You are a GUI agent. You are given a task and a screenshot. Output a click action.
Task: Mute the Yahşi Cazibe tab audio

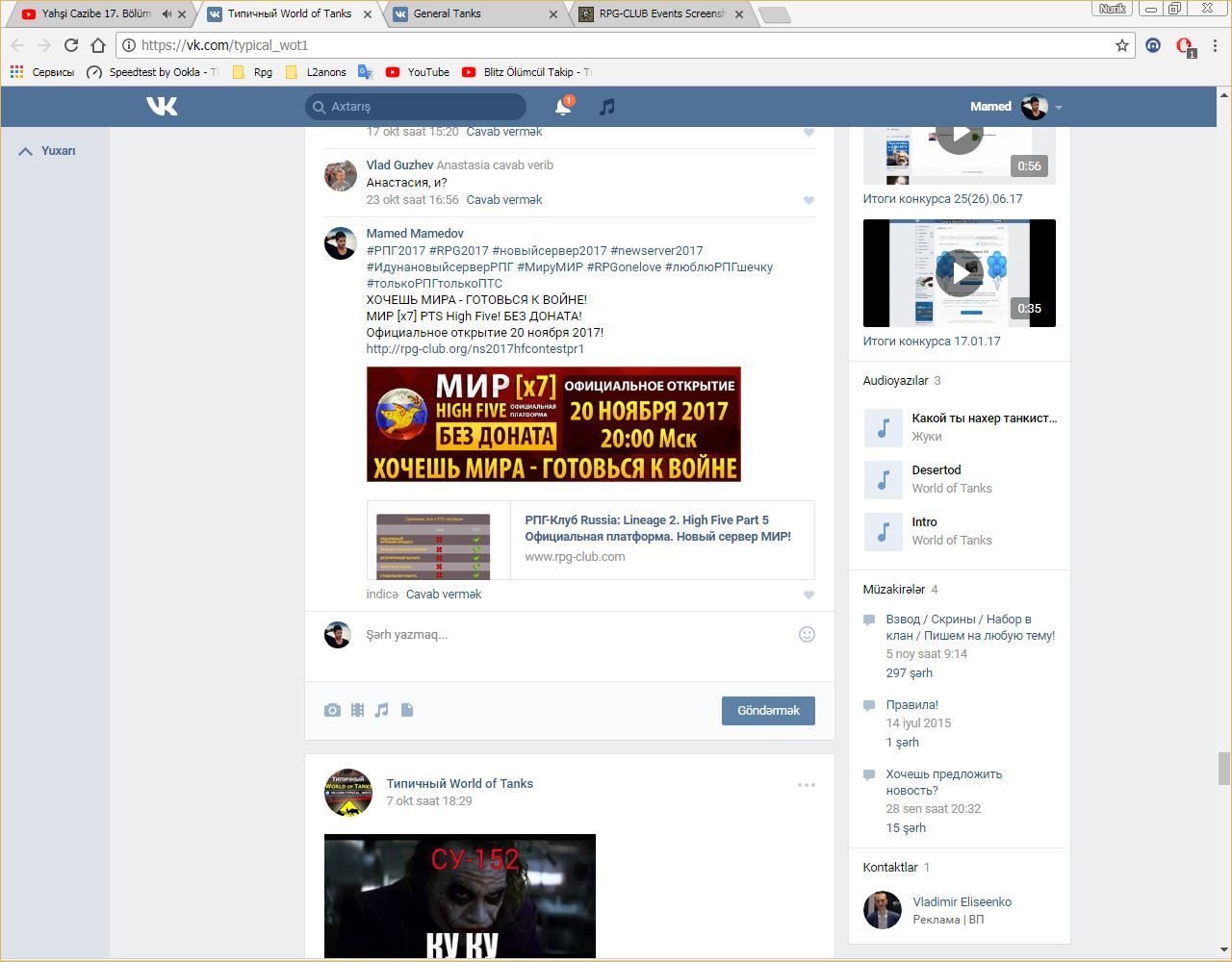click(167, 13)
